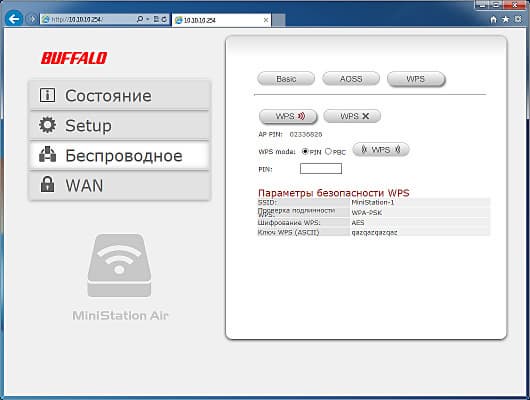The height and width of the screenshot is (400, 530).
Task: Click the Состояние info icon
Action: click(47, 95)
